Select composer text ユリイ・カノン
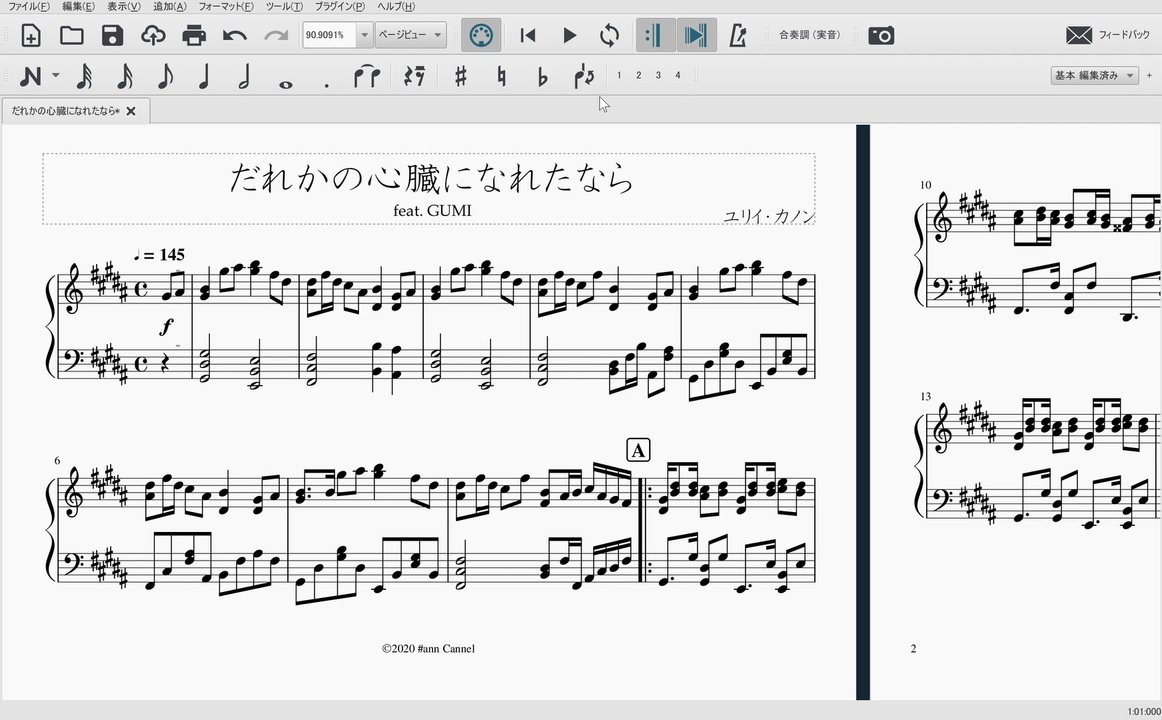 (768, 216)
